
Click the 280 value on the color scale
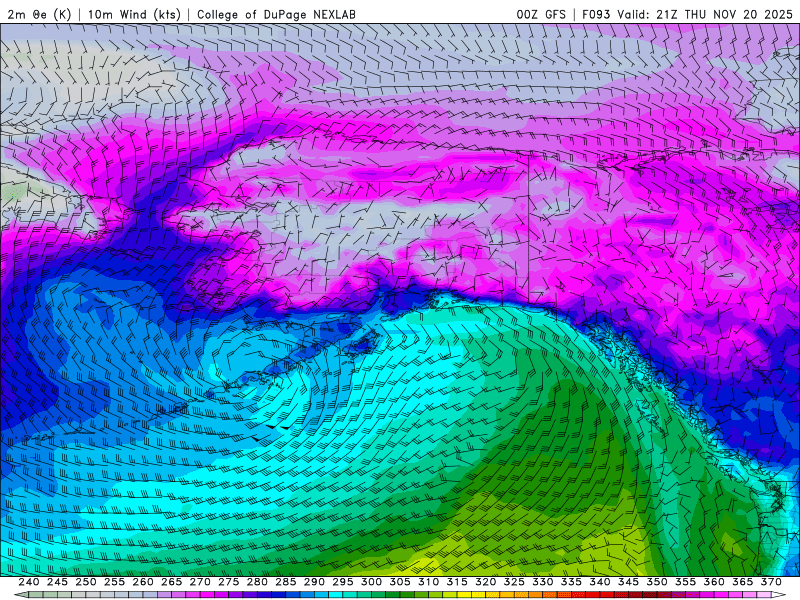tap(258, 582)
